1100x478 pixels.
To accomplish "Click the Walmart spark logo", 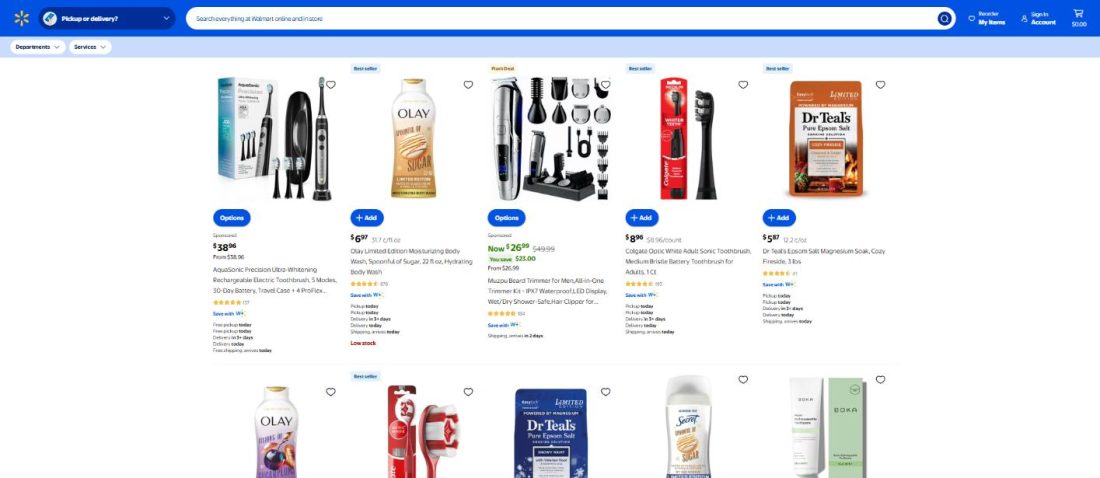I will coord(22,18).
